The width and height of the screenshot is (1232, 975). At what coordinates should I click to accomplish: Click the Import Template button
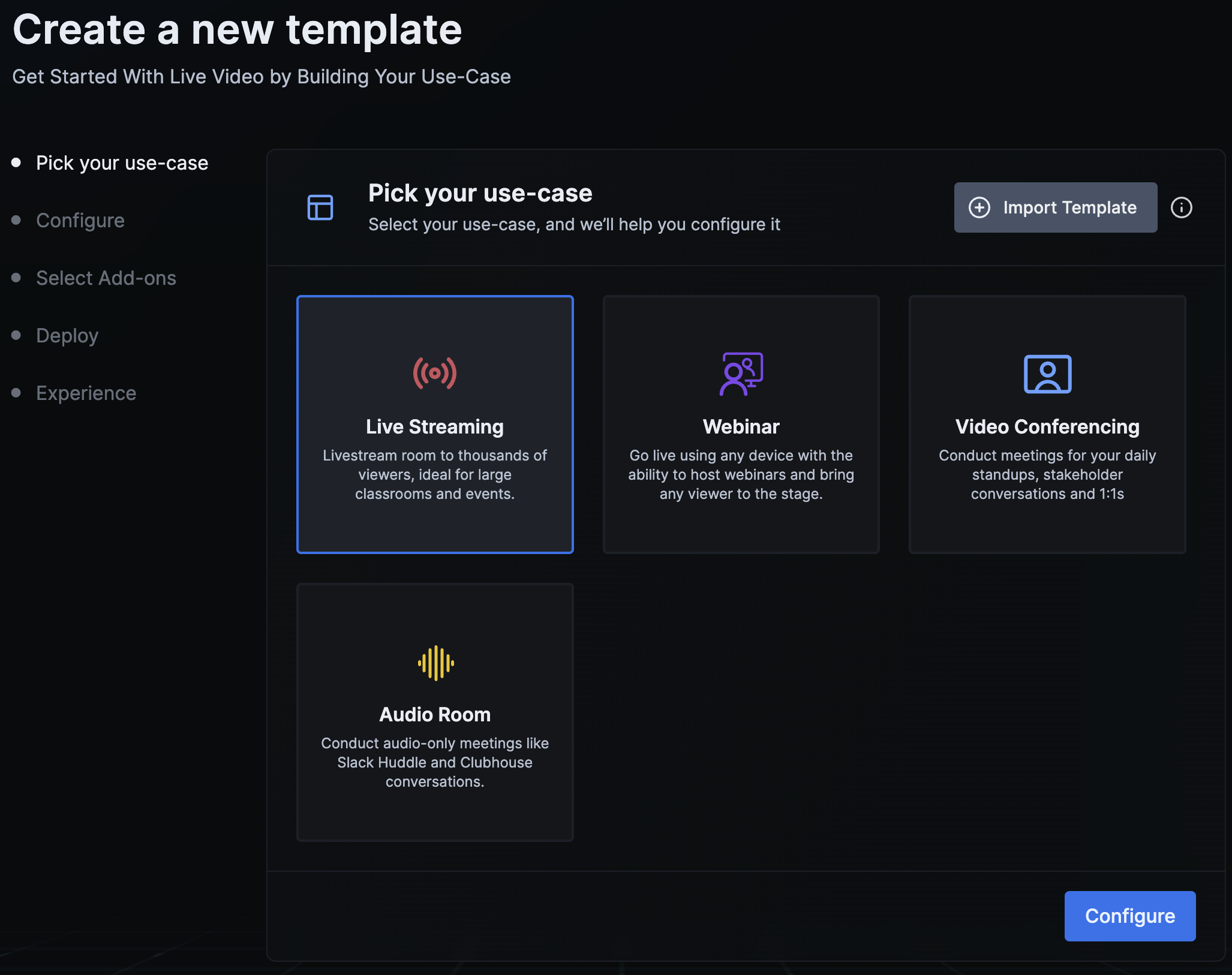pyautogui.click(x=1056, y=207)
